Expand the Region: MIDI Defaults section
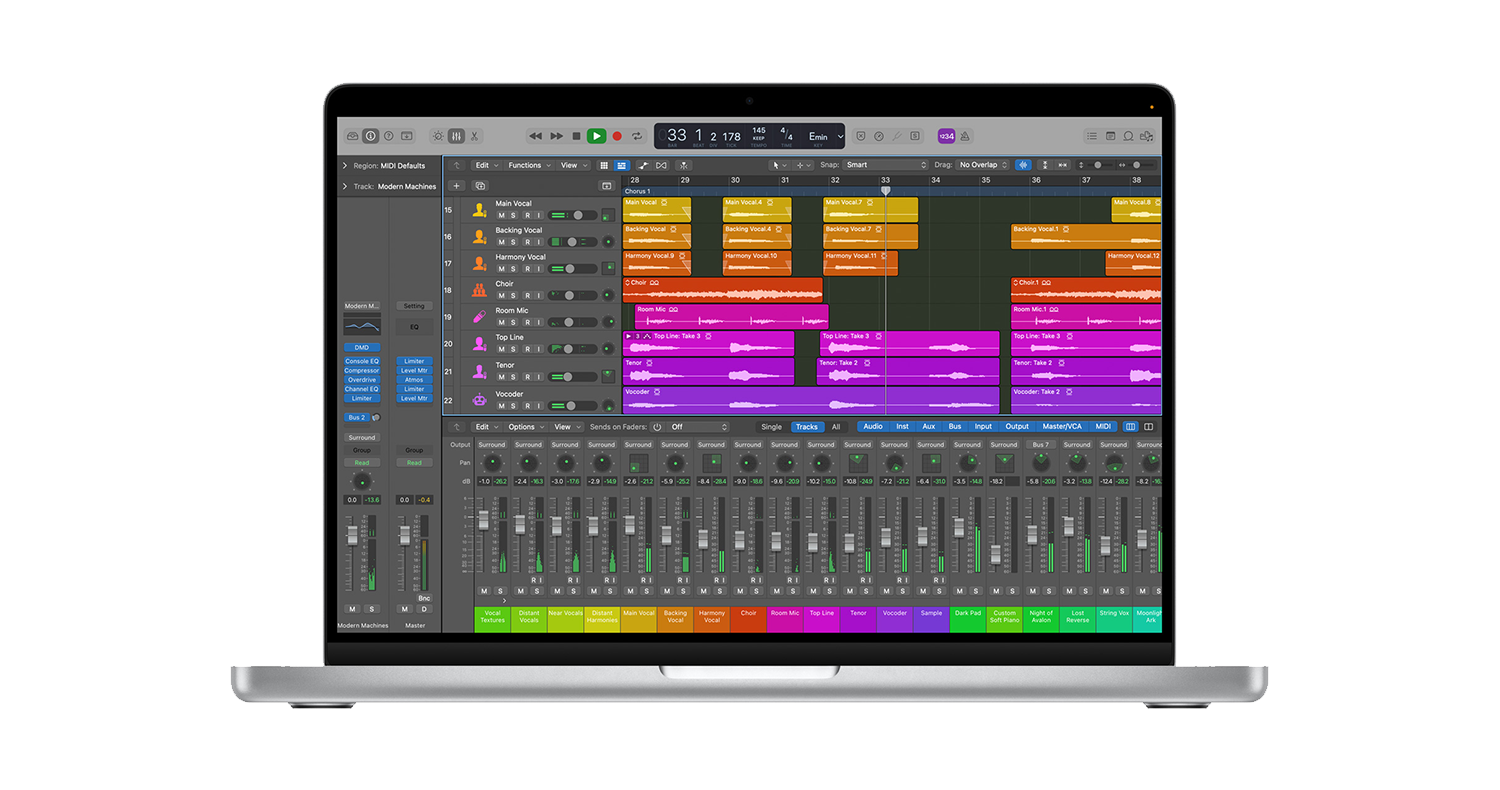Image resolution: width=1500 pixels, height=790 pixels. [345, 166]
